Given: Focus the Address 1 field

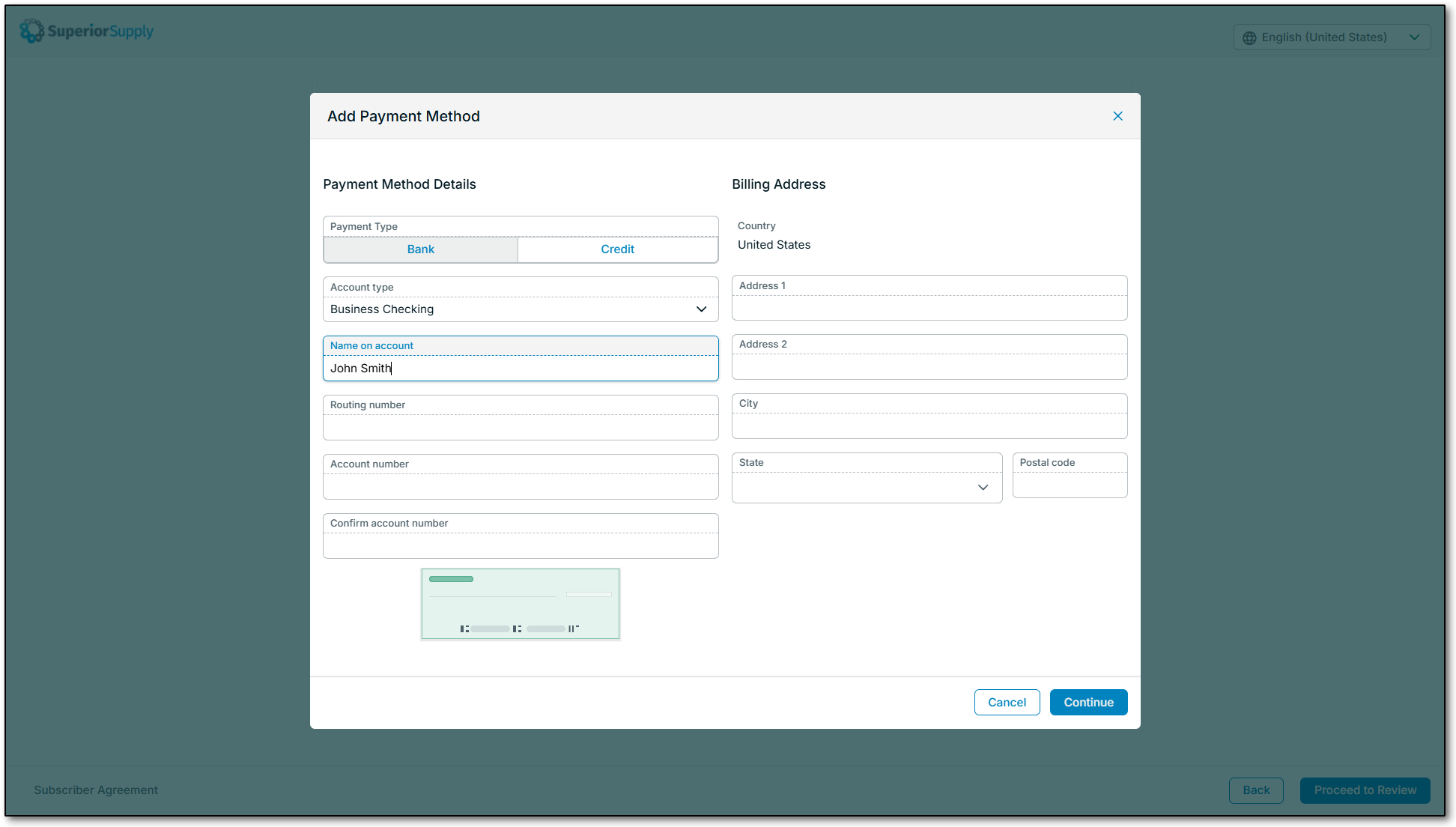Looking at the screenshot, I should click(x=929, y=298).
